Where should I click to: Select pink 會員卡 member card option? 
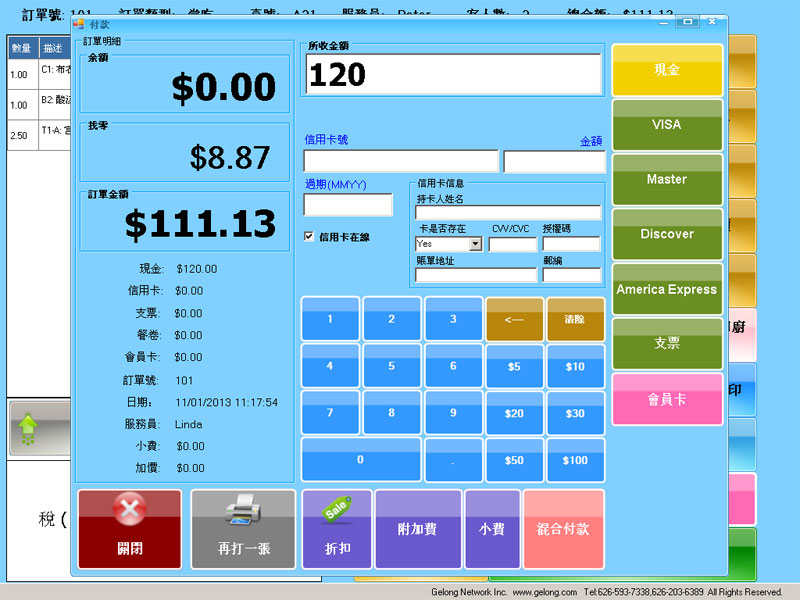pyautogui.click(x=666, y=399)
